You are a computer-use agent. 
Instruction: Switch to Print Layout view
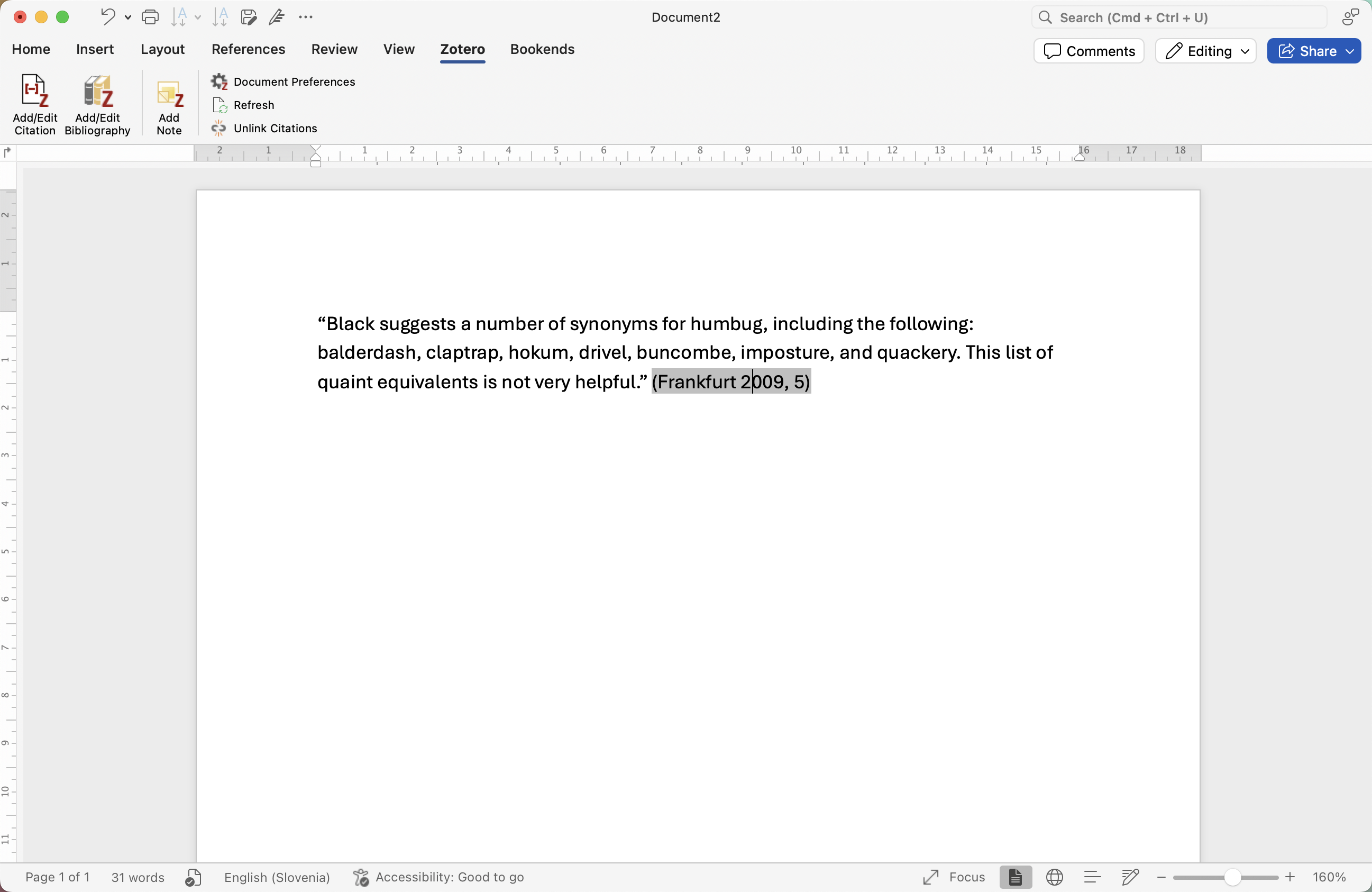point(1015,877)
